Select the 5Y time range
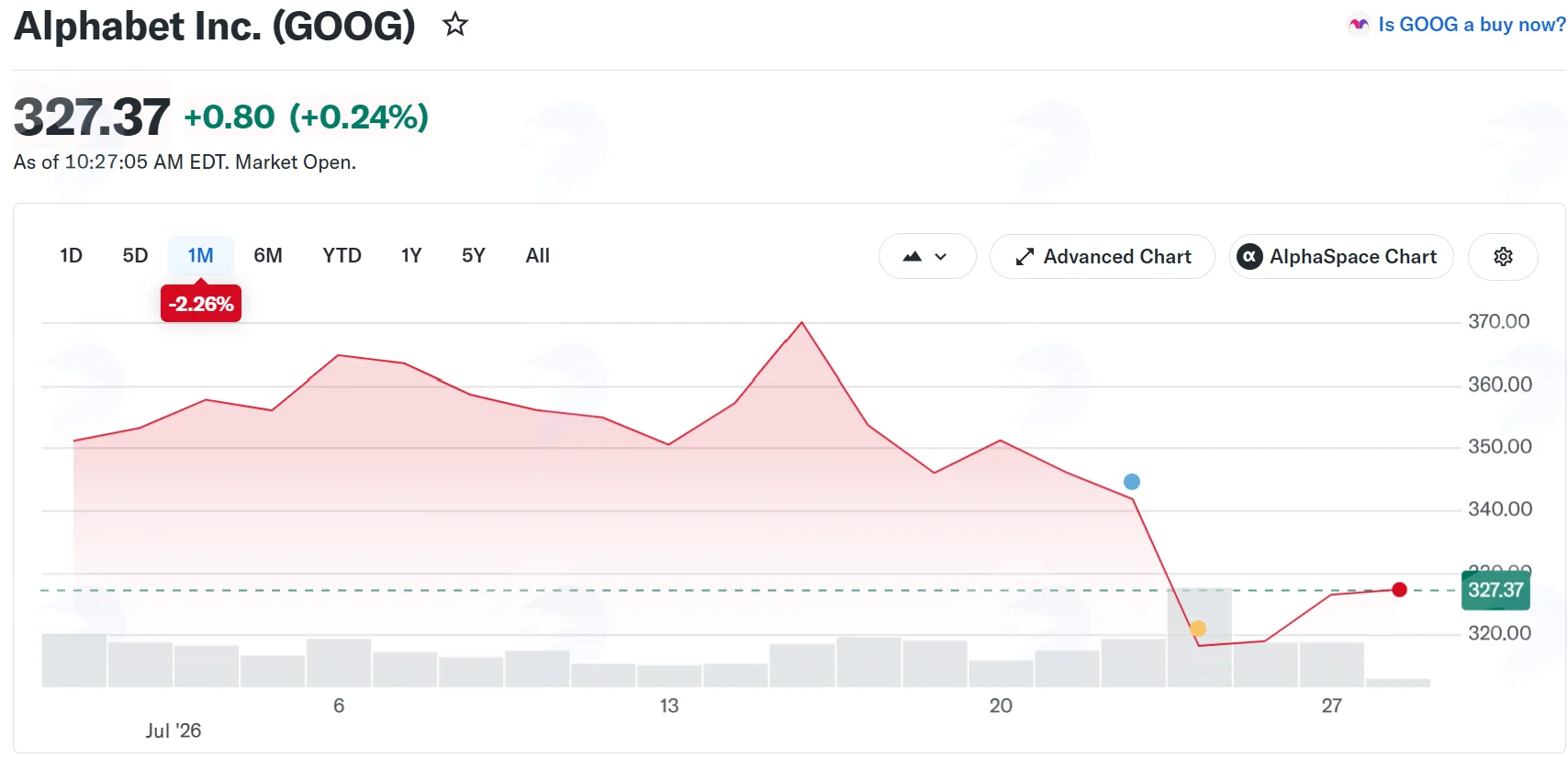The image size is (1568, 758). coord(474,256)
